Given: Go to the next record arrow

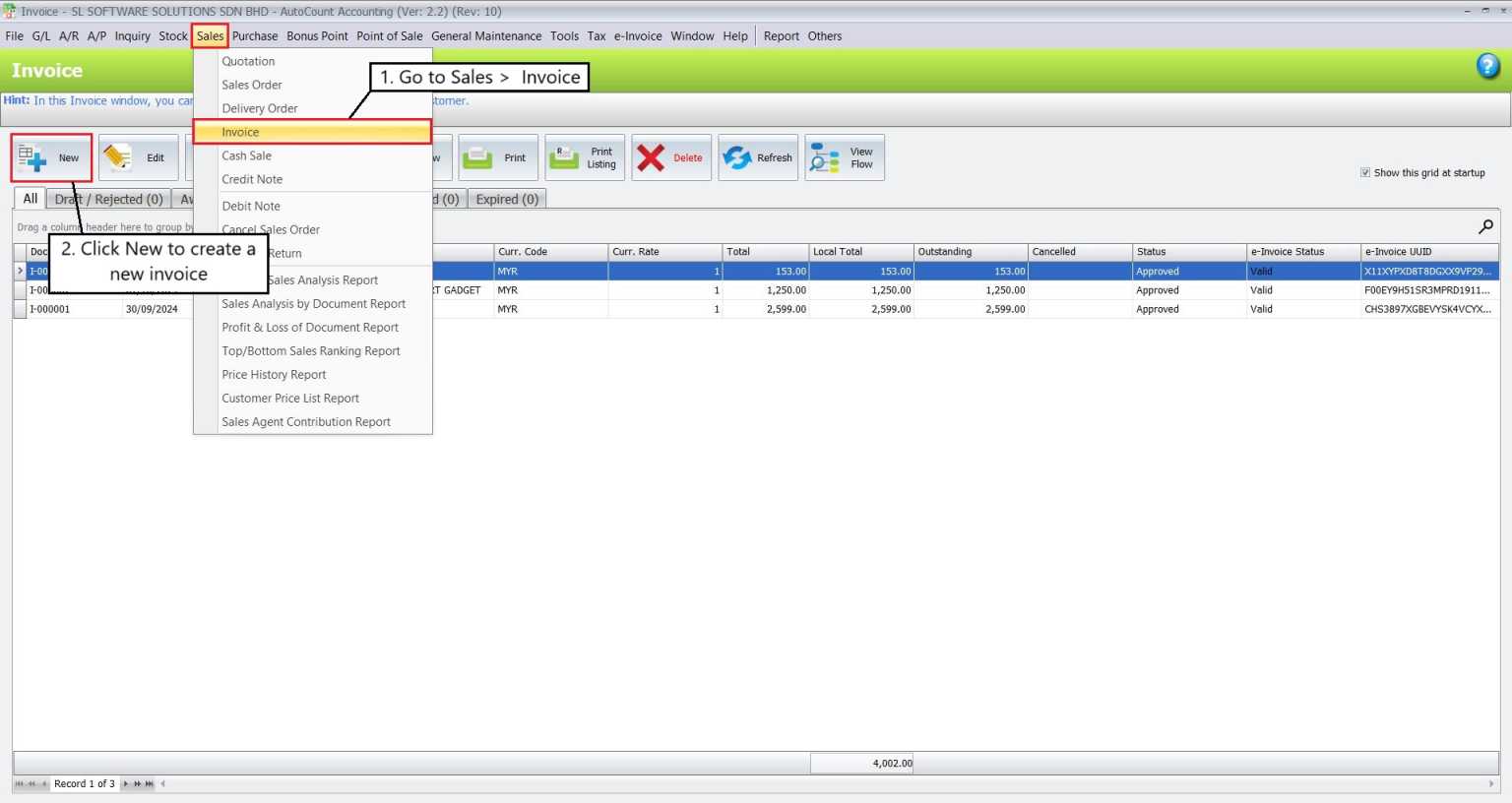Looking at the screenshot, I should (125, 784).
